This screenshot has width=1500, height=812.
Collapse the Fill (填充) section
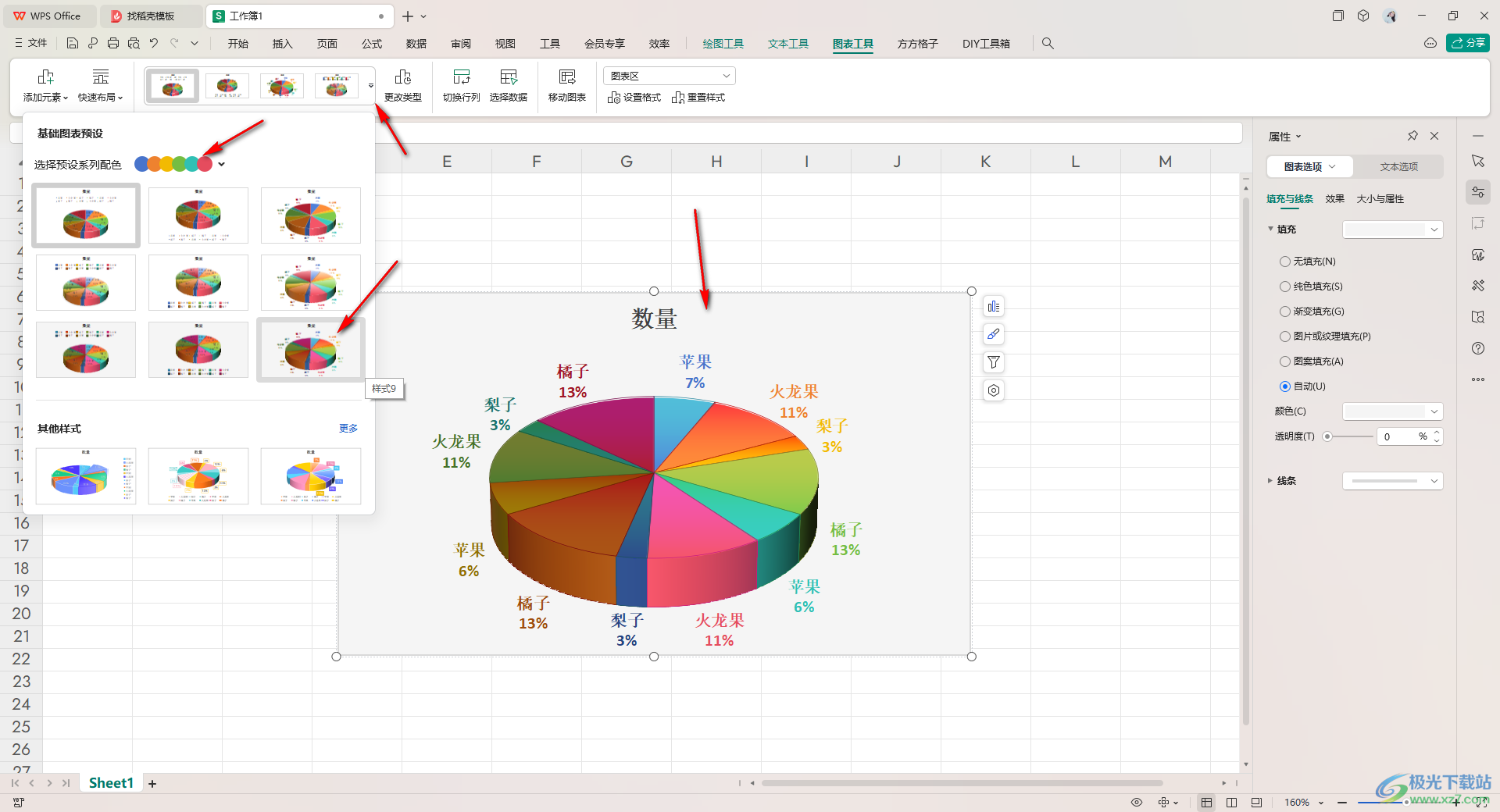click(x=1270, y=229)
